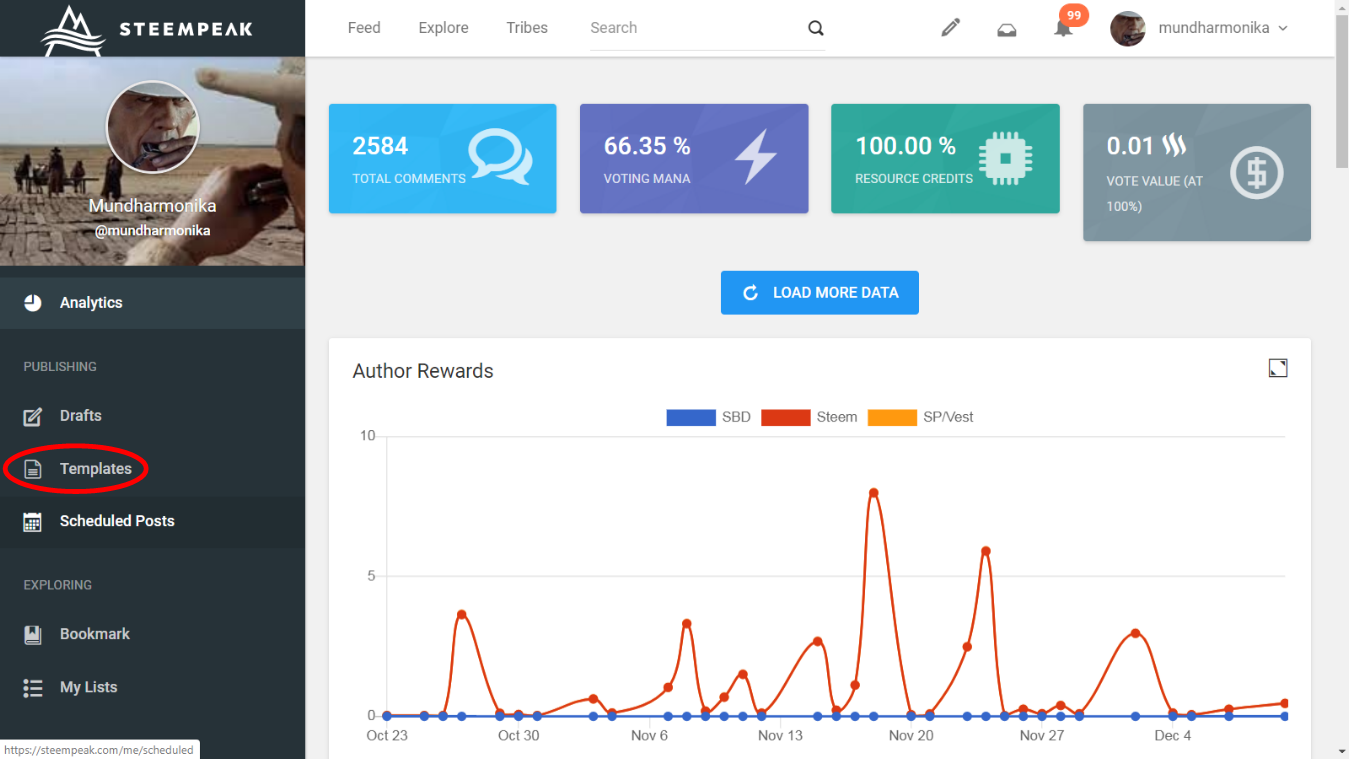The height and width of the screenshot is (759, 1349).
Task: Click the resource credits chip icon
Action: pyautogui.click(x=1006, y=158)
